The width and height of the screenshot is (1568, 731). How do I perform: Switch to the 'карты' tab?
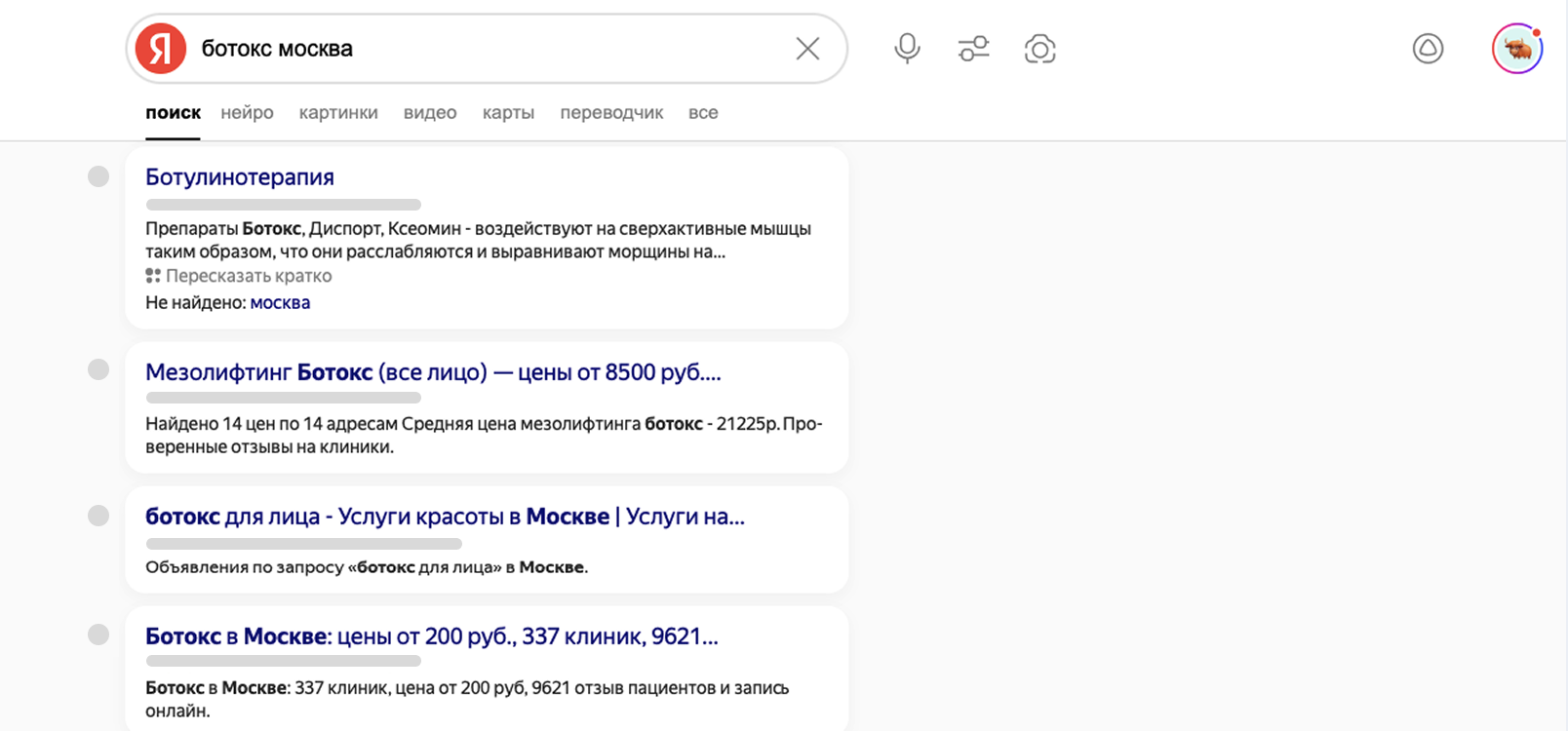[x=508, y=113]
